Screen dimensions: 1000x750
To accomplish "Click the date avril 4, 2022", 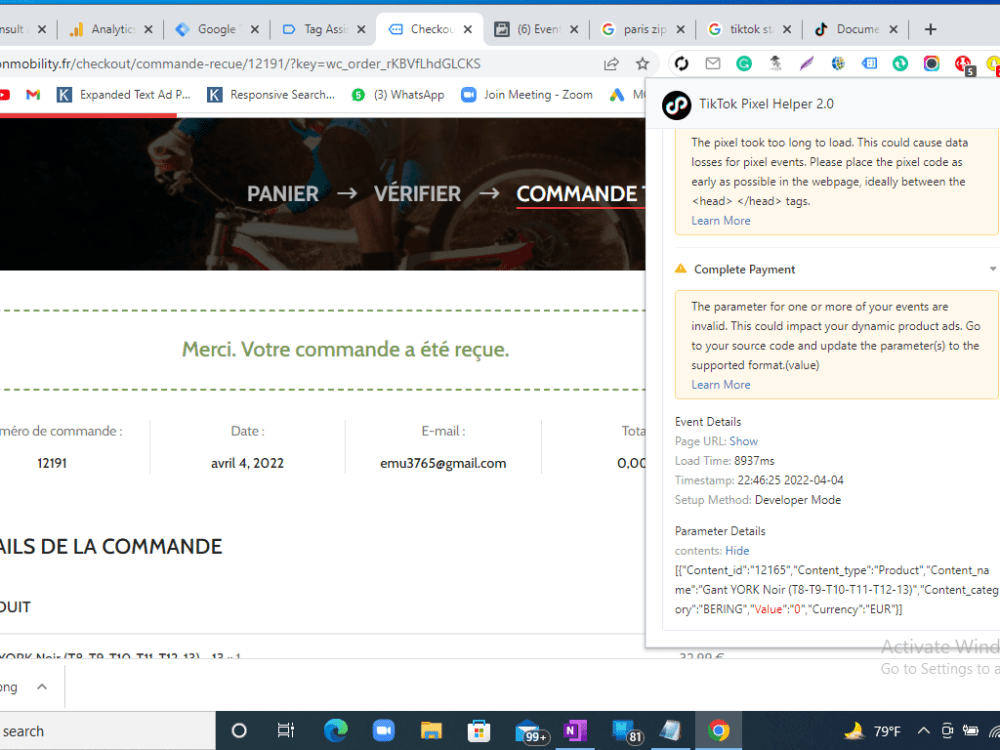I will point(247,464).
